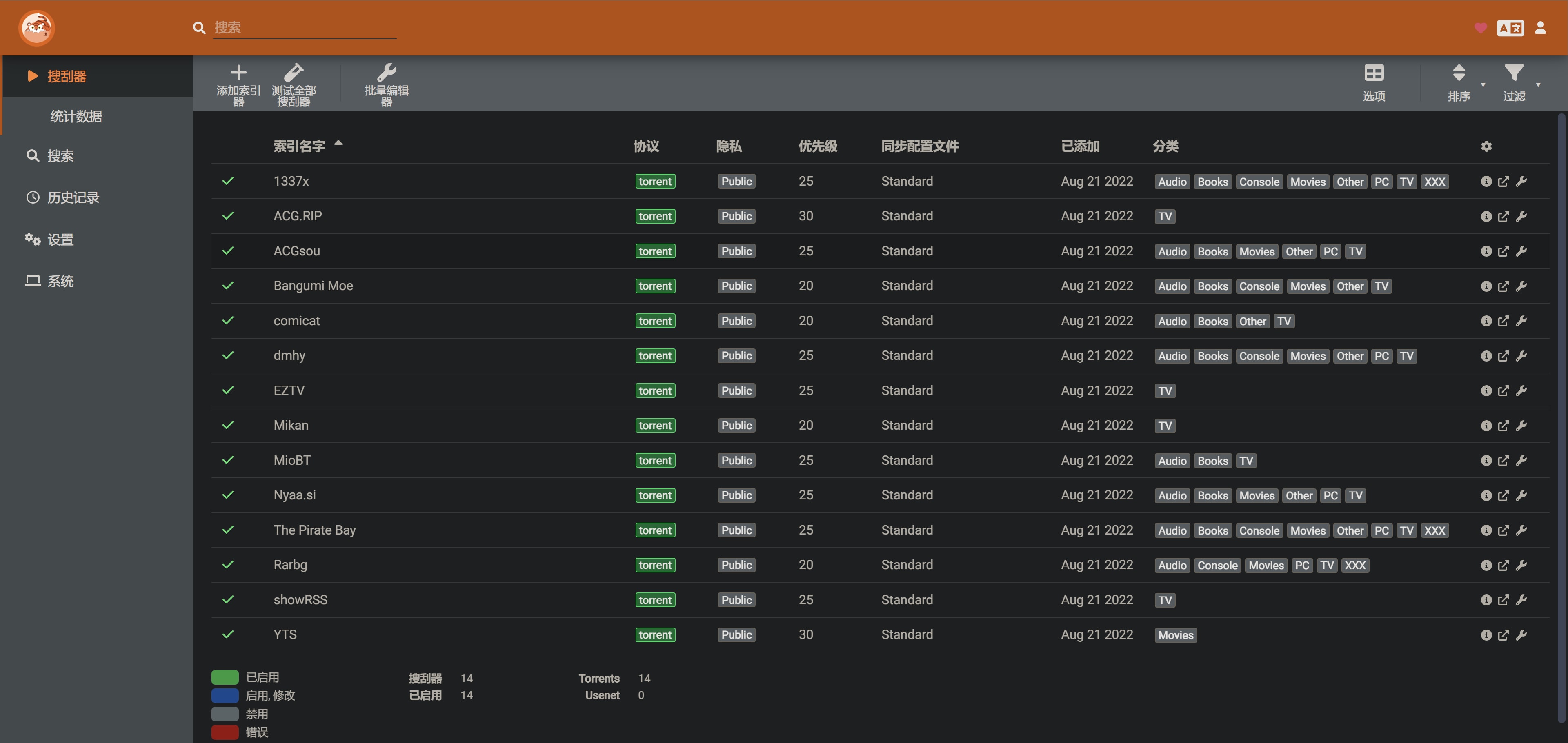Click the heart donate icon
Image resolution: width=1568 pixels, height=743 pixels.
click(x=1480, y=28)
